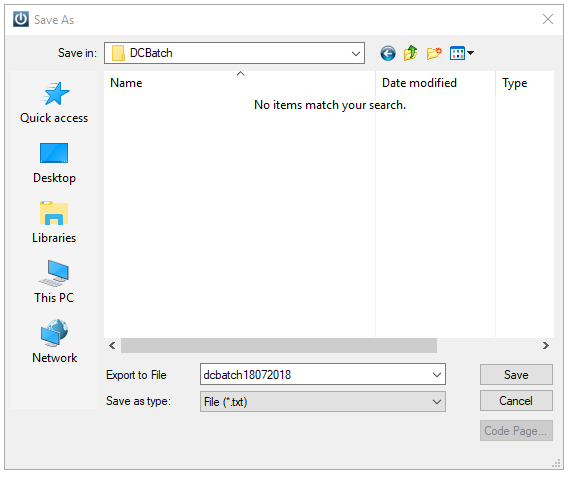The height and width of the screenshot is (479, 570).
Task: Open Libraries in the places bar
Action: (x=54, y=222)
